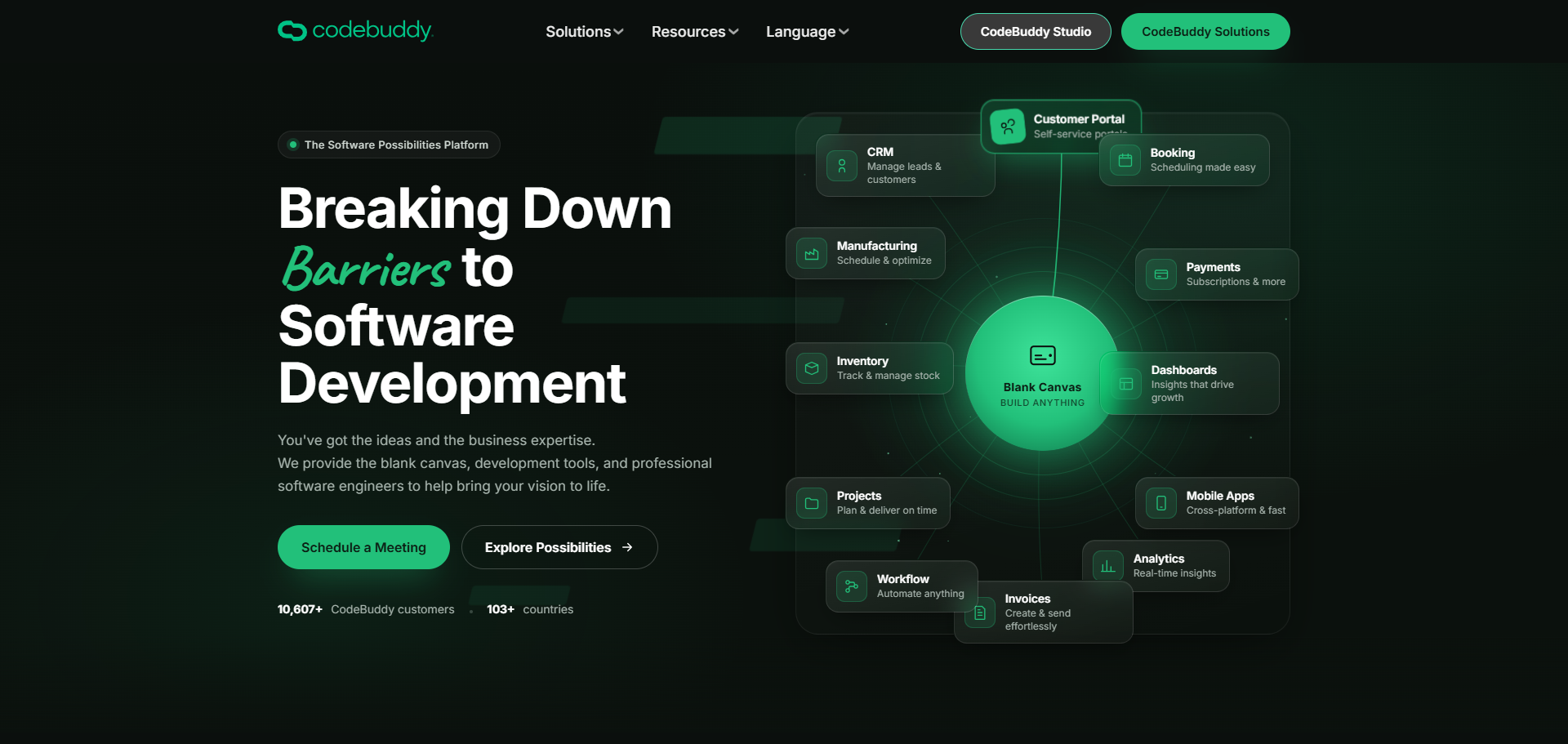Image resolution: width=1568 pixels, height=744 pixels.
Task: Click 'Scheduling made easy' subtitle
Action: click(1203, 167)
